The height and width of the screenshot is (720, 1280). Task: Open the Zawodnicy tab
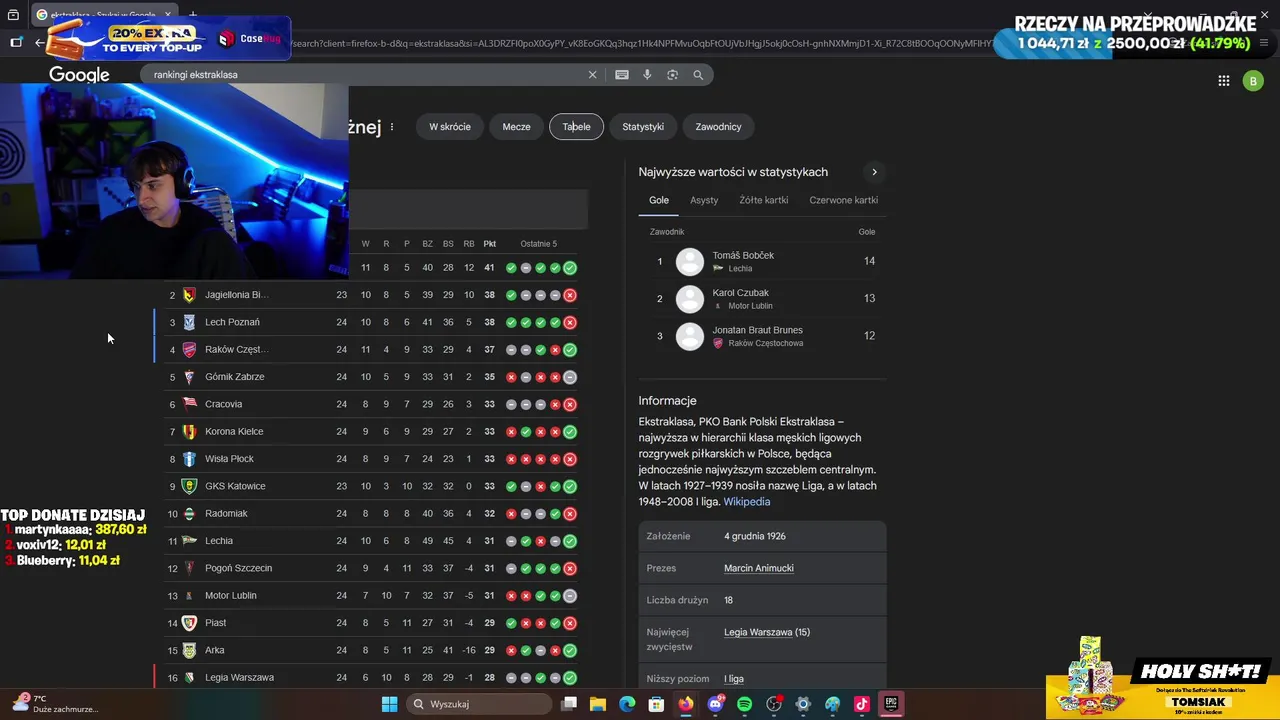tap(718, 127)
